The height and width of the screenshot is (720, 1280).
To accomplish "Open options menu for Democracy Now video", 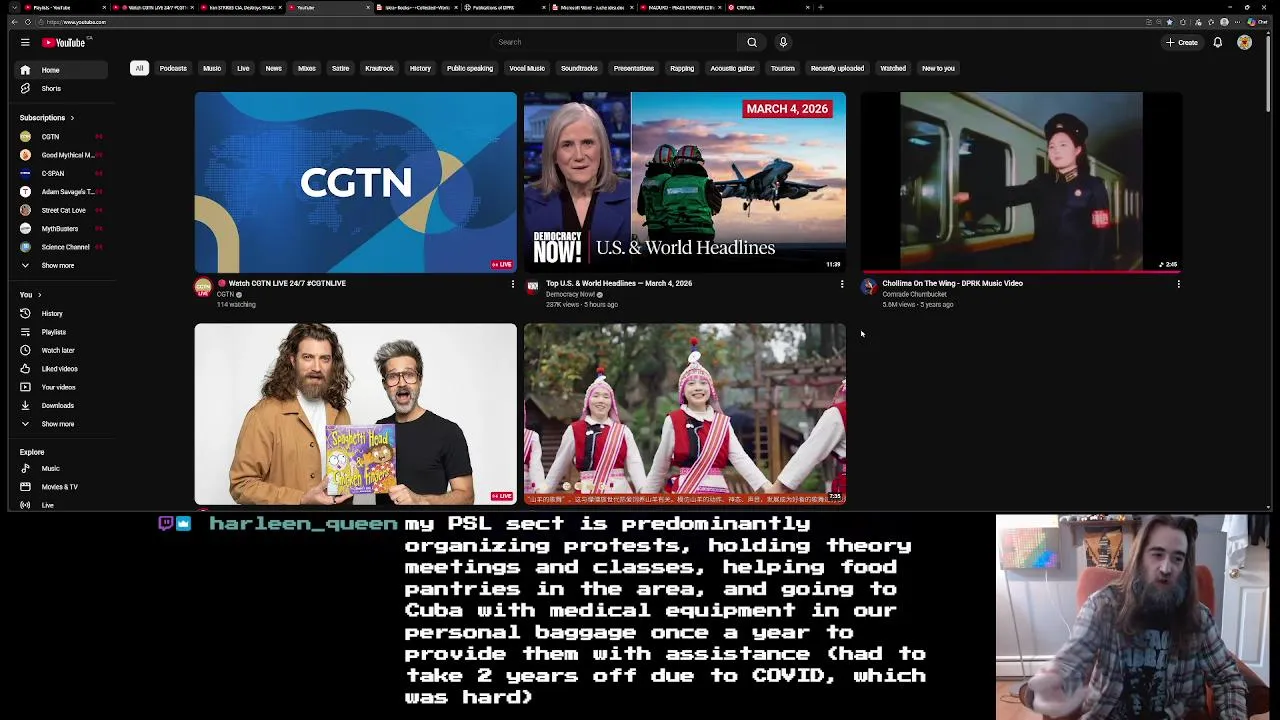I will (842, 284).
